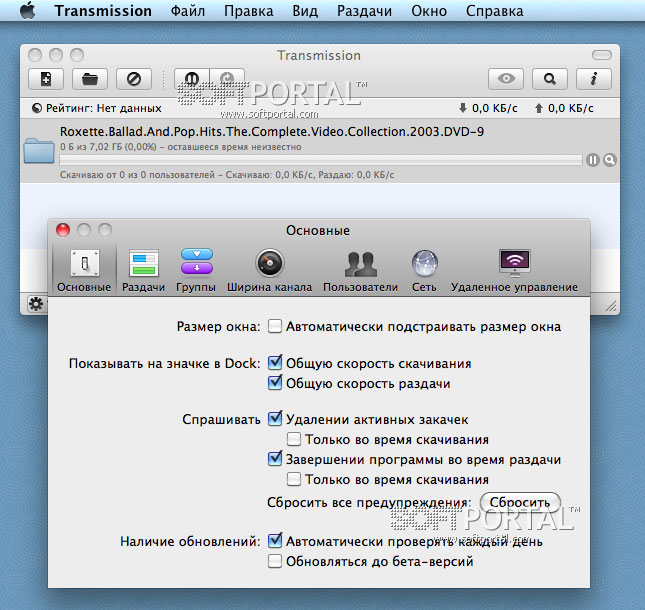Click the filter magnifier toolbar icon
Viewport: 645px width, 610px height.
pyautogui.click(x=550, y=79)
